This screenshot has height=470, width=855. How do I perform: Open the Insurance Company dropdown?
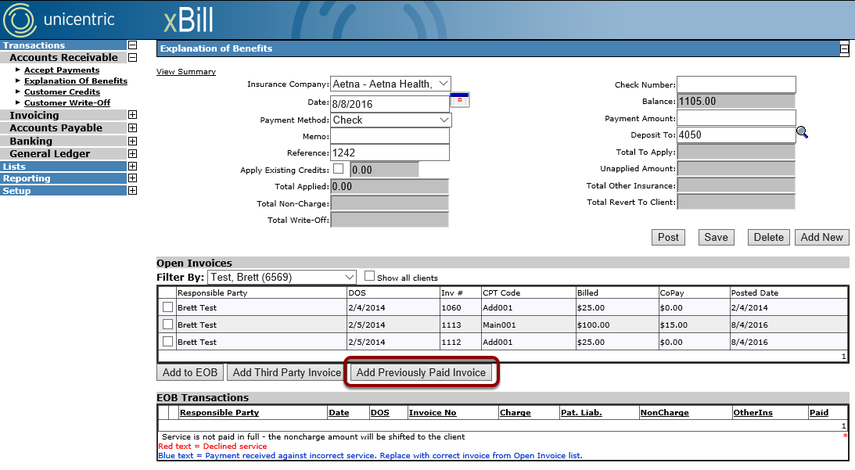coord(390,84)
